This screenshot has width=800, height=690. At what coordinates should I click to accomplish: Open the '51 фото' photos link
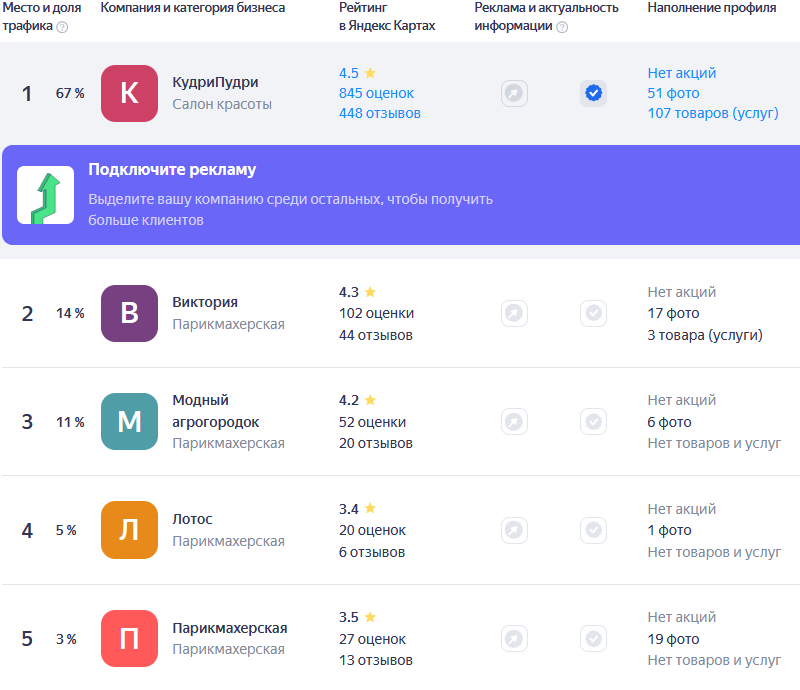click(x=669, y=93)
